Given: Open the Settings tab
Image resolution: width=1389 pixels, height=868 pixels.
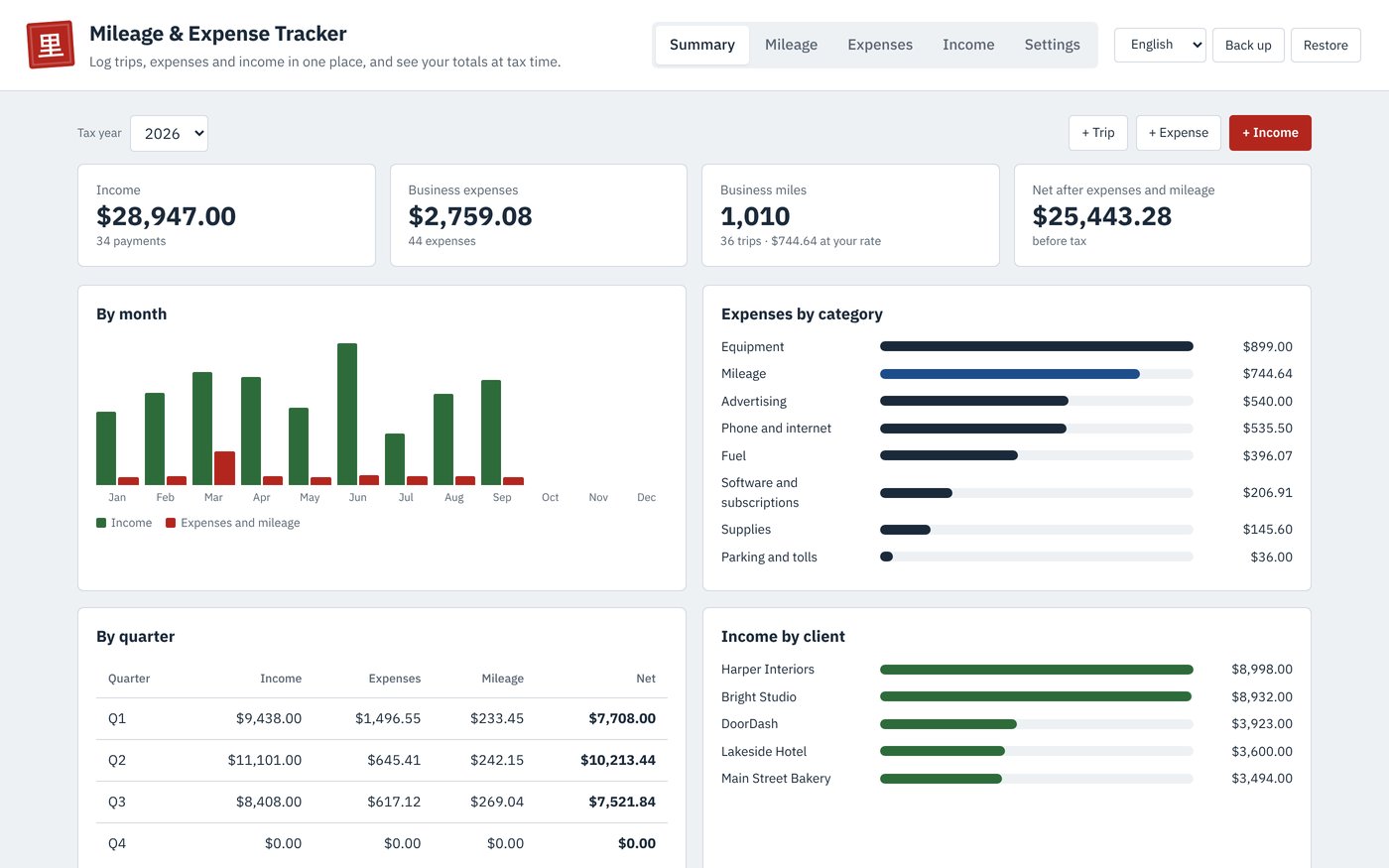Looking at the screenshot, I should pyautogui.click(x=1053, y=45).
